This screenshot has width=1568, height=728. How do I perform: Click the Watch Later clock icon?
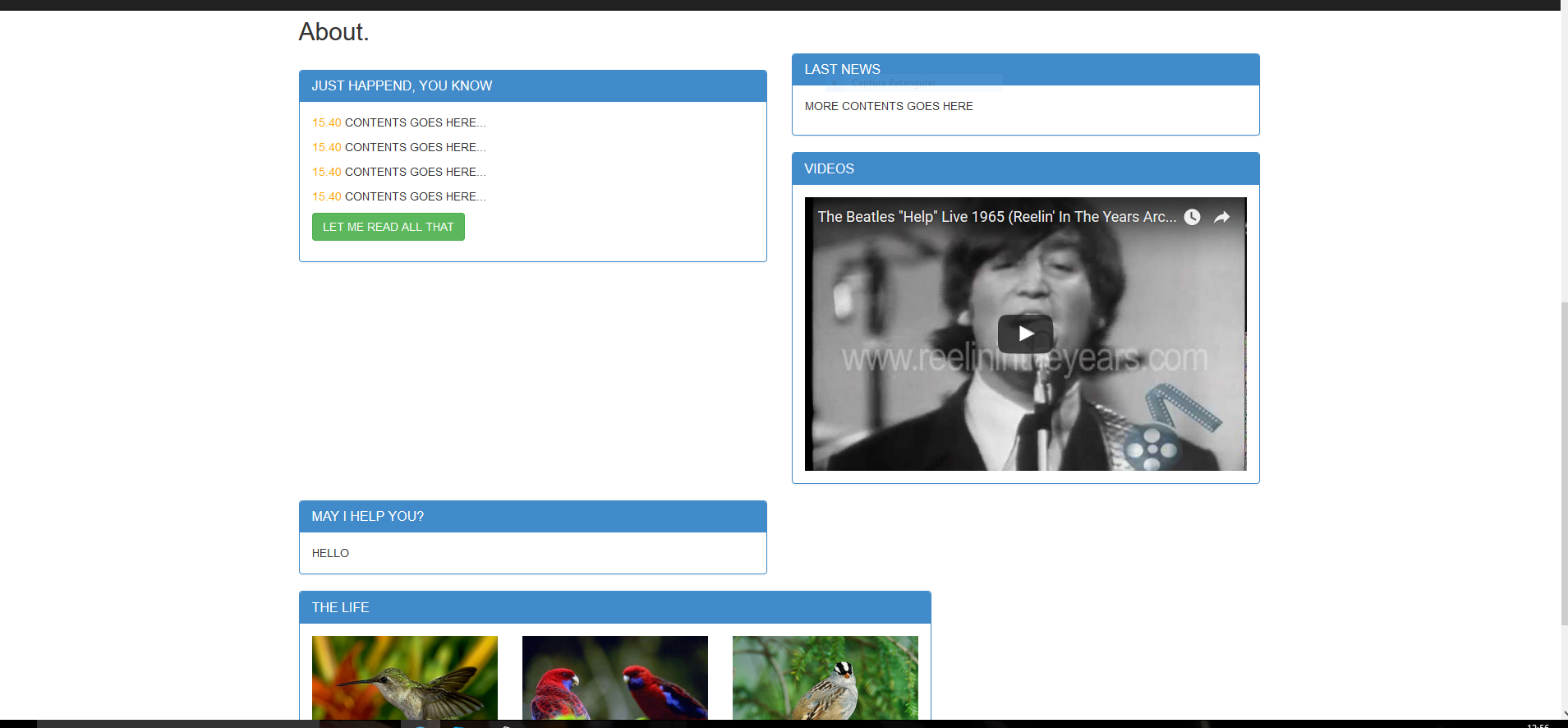[1192, 217]
